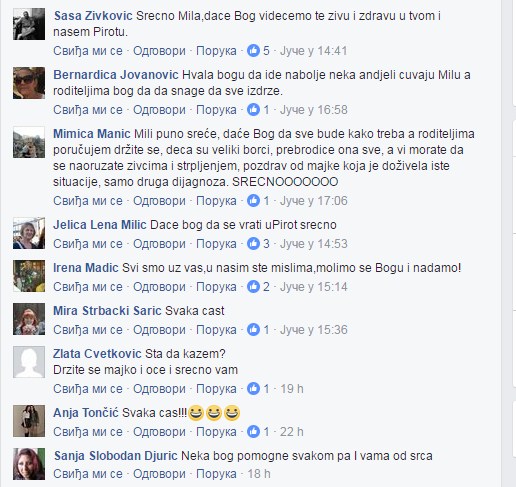Like Bernardica Jovanovic's comment with Свиђа ми се

click(88, 110)
